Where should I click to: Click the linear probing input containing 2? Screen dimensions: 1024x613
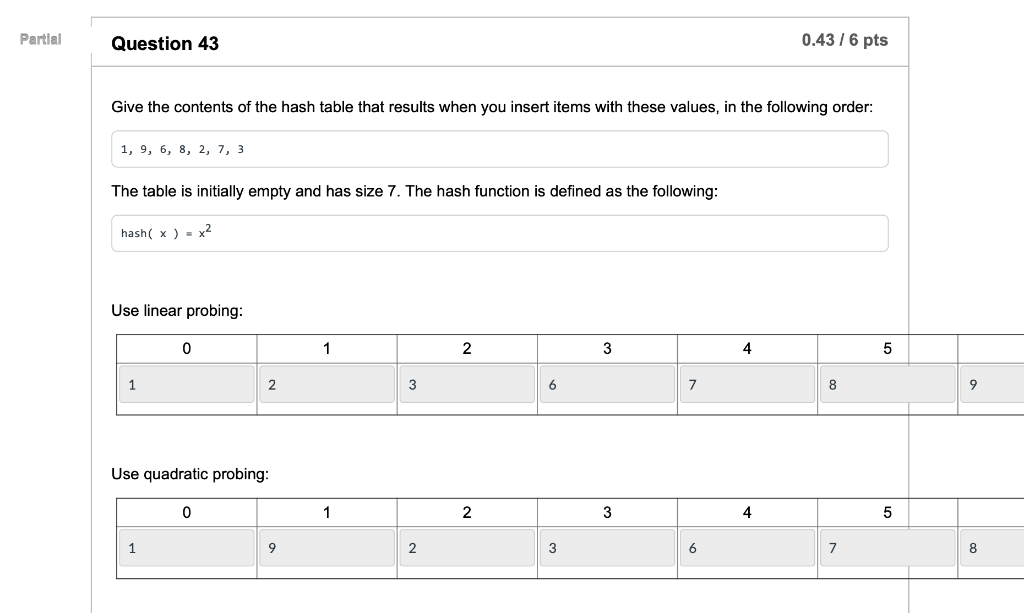click(x=327, y=383)
